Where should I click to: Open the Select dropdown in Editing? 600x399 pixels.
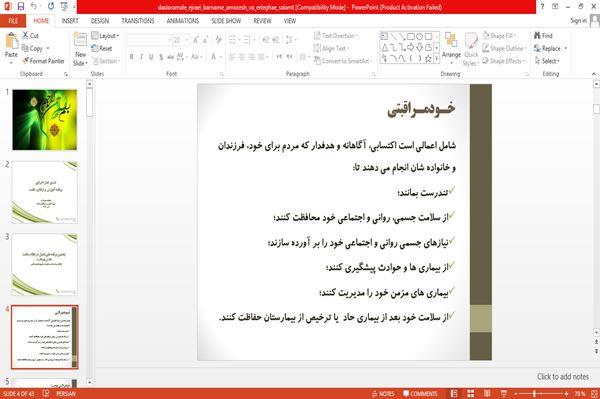coord(547,61)
